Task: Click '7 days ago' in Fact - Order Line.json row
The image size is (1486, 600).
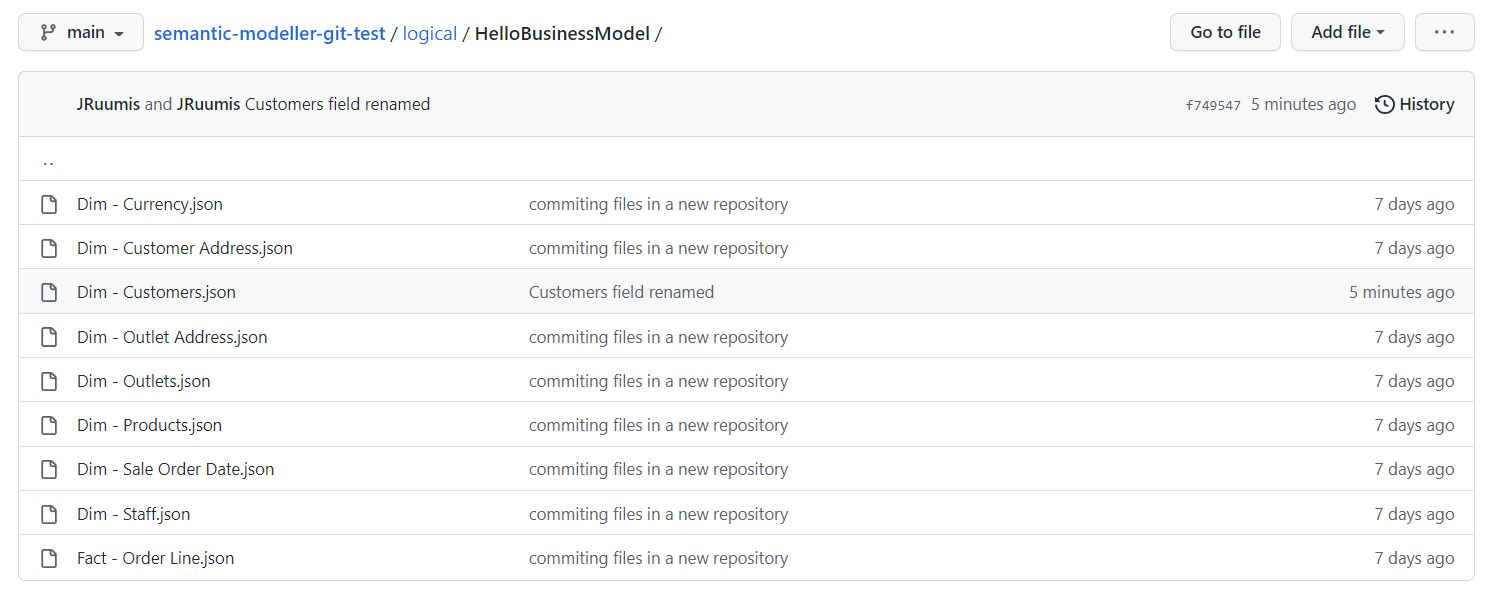Action: click(x=1414, y=558)
